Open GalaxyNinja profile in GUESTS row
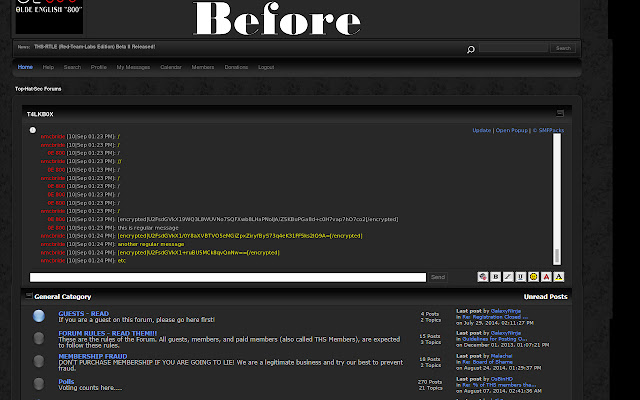The image size is (640, 400). pos(506,311)
